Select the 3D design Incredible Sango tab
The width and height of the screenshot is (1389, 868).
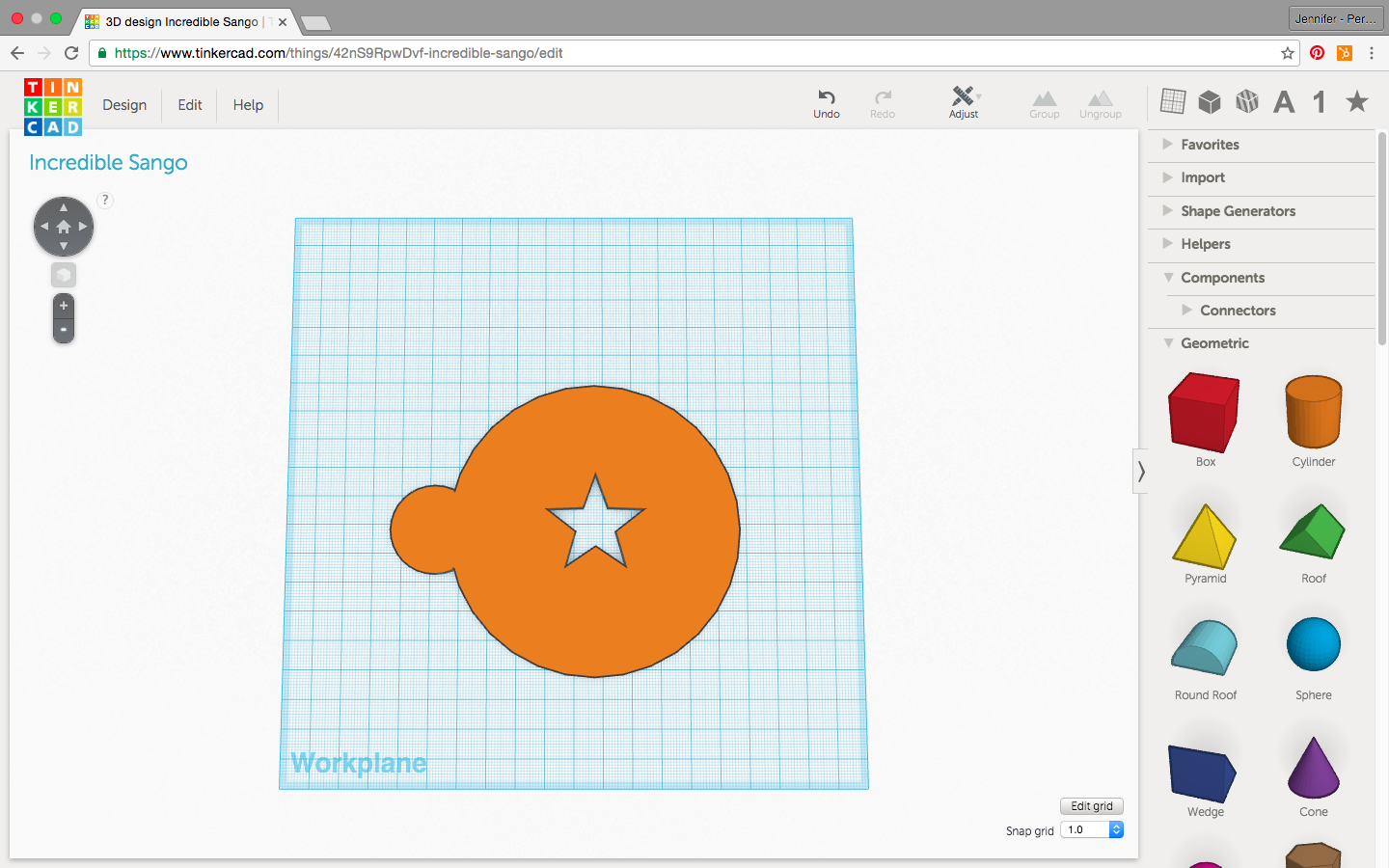coord(183,21)
